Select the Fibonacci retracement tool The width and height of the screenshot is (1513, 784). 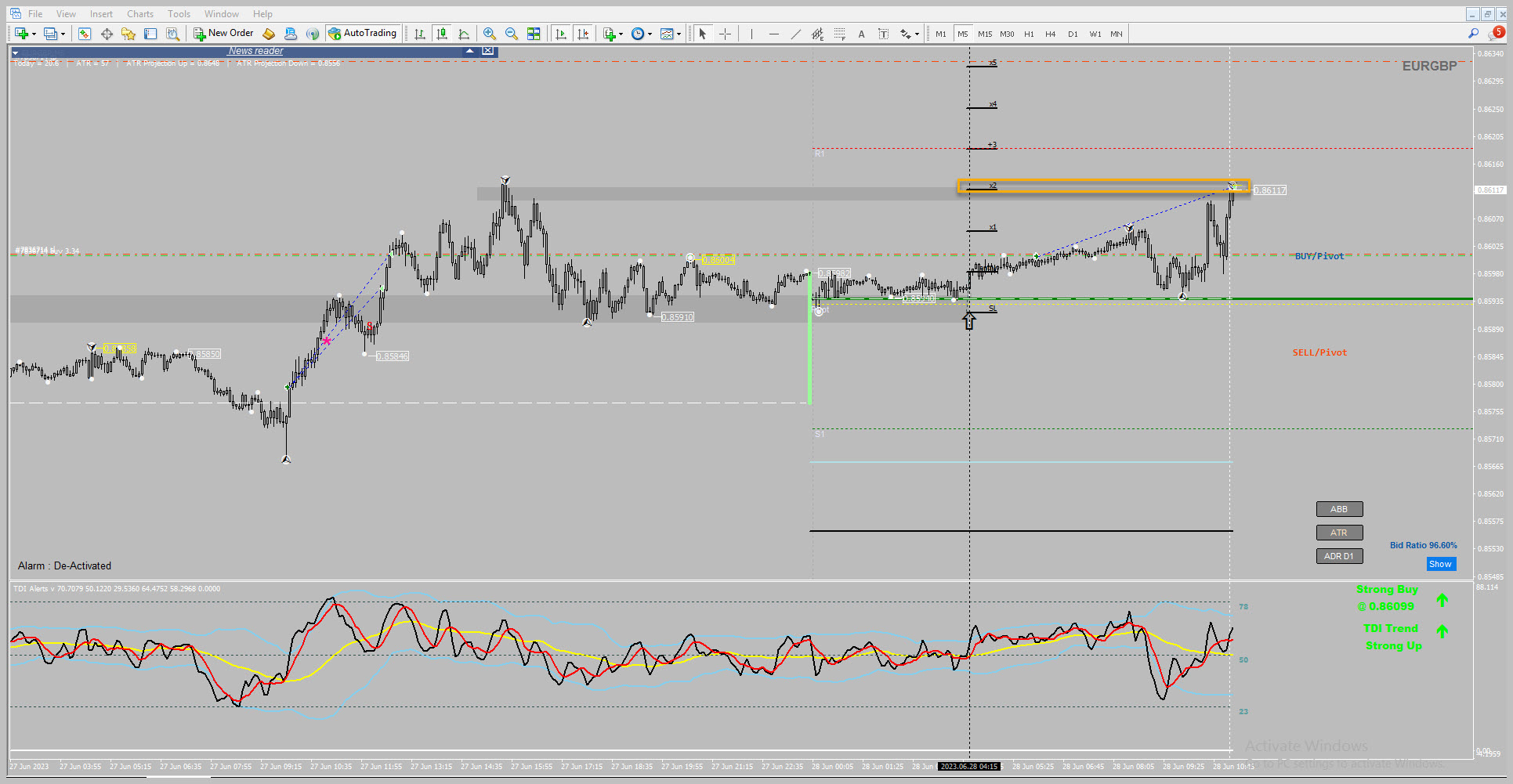(839, 34)
